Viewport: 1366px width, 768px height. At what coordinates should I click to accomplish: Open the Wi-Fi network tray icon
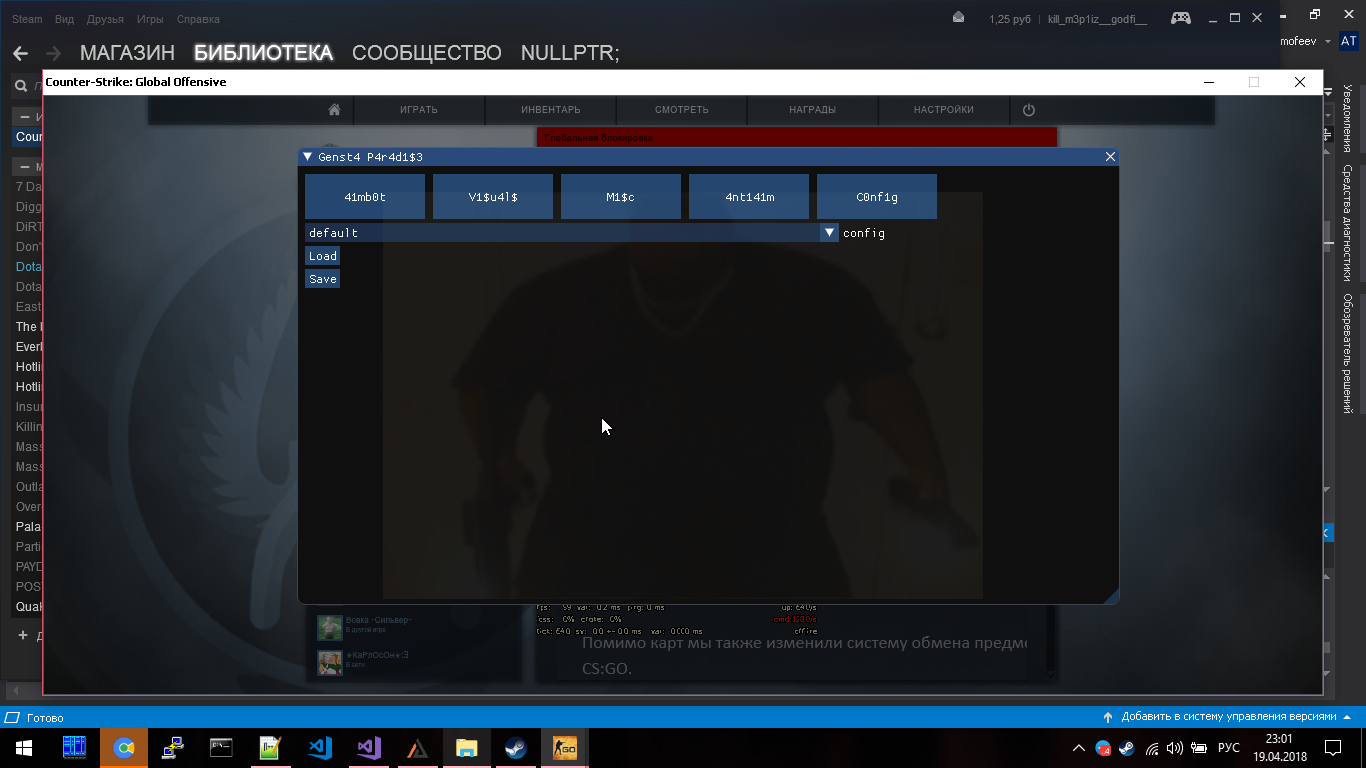[x=1152, y=748]
